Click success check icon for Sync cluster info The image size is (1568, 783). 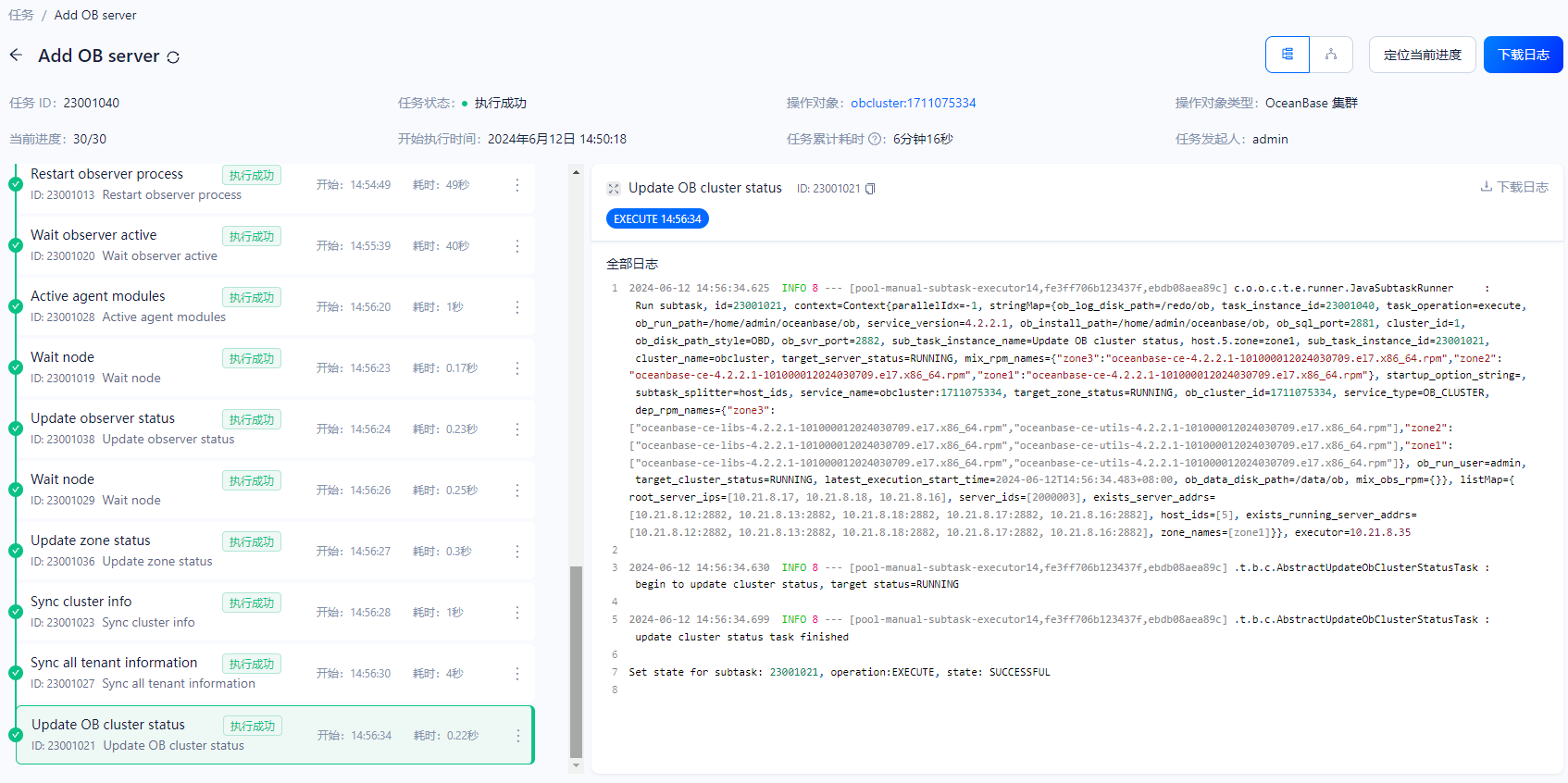pyautogui.click(x=16, y=612)
